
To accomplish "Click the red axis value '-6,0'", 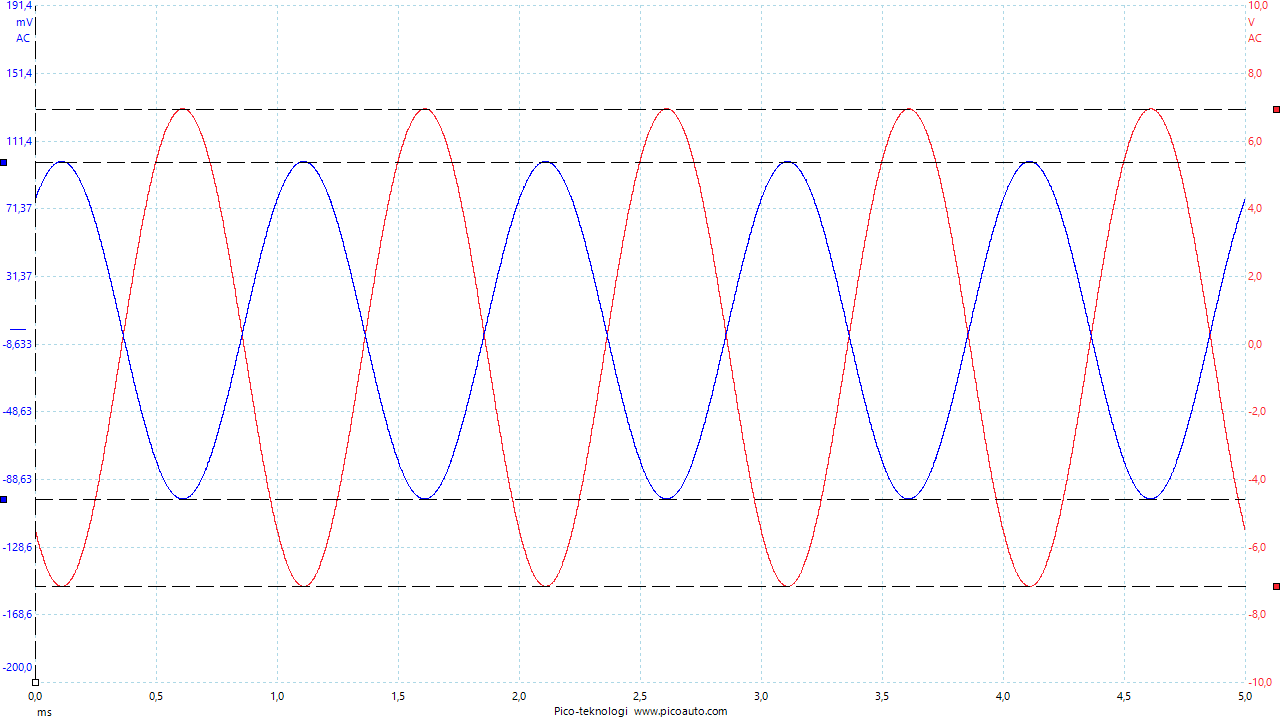I will coord(1257,547).
